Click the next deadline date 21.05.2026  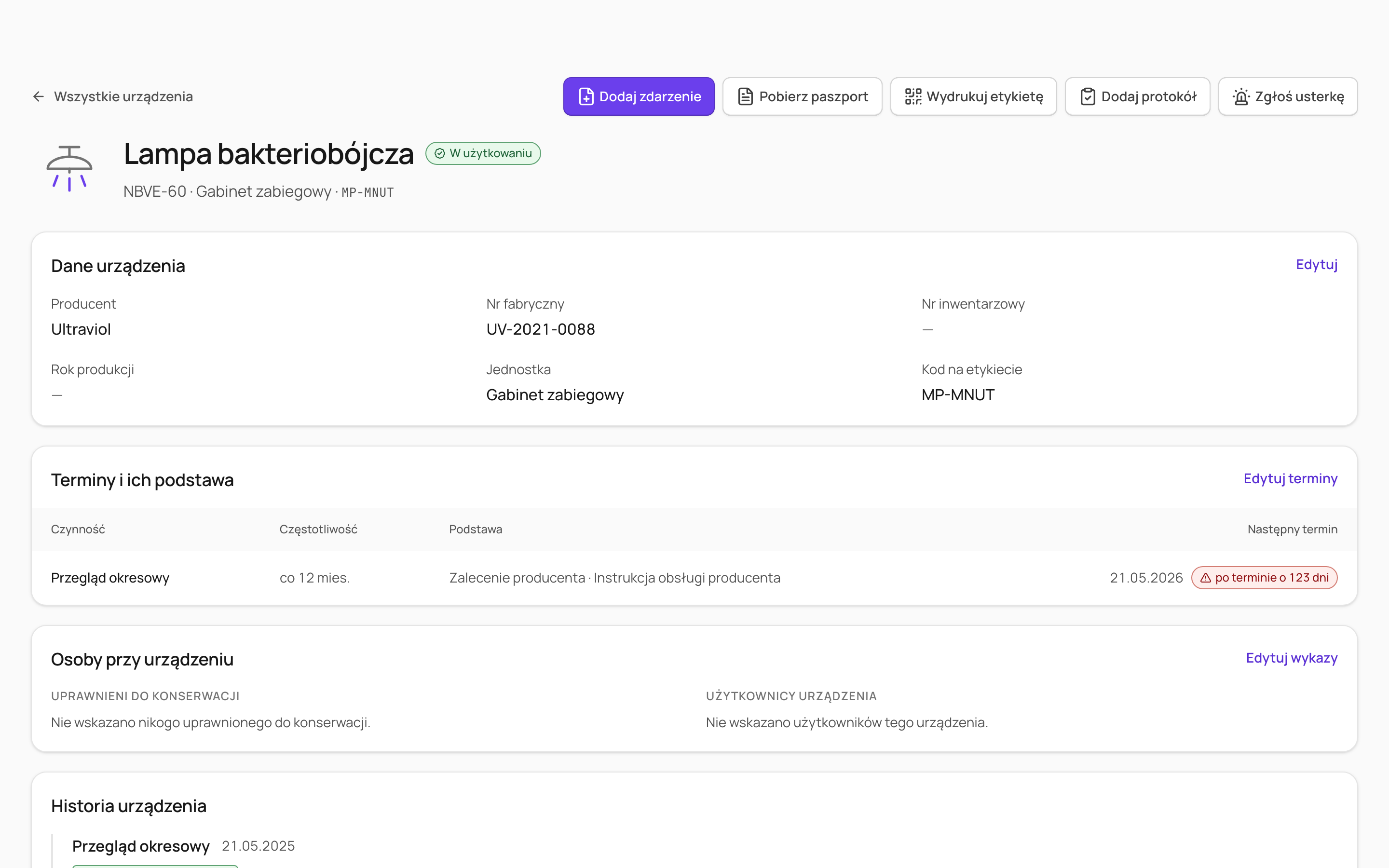pyautogui.click(x=1146, y=578)
